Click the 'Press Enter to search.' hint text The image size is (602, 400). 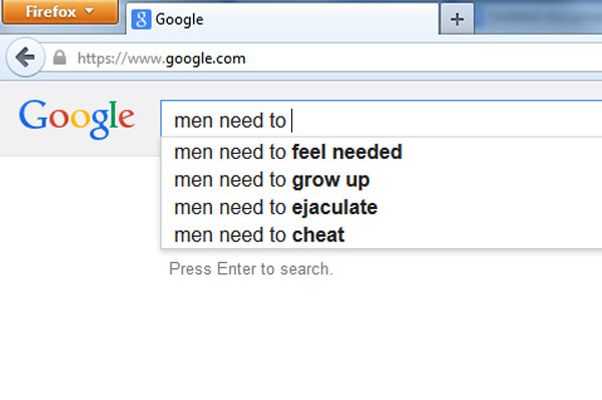coord(251,269)
